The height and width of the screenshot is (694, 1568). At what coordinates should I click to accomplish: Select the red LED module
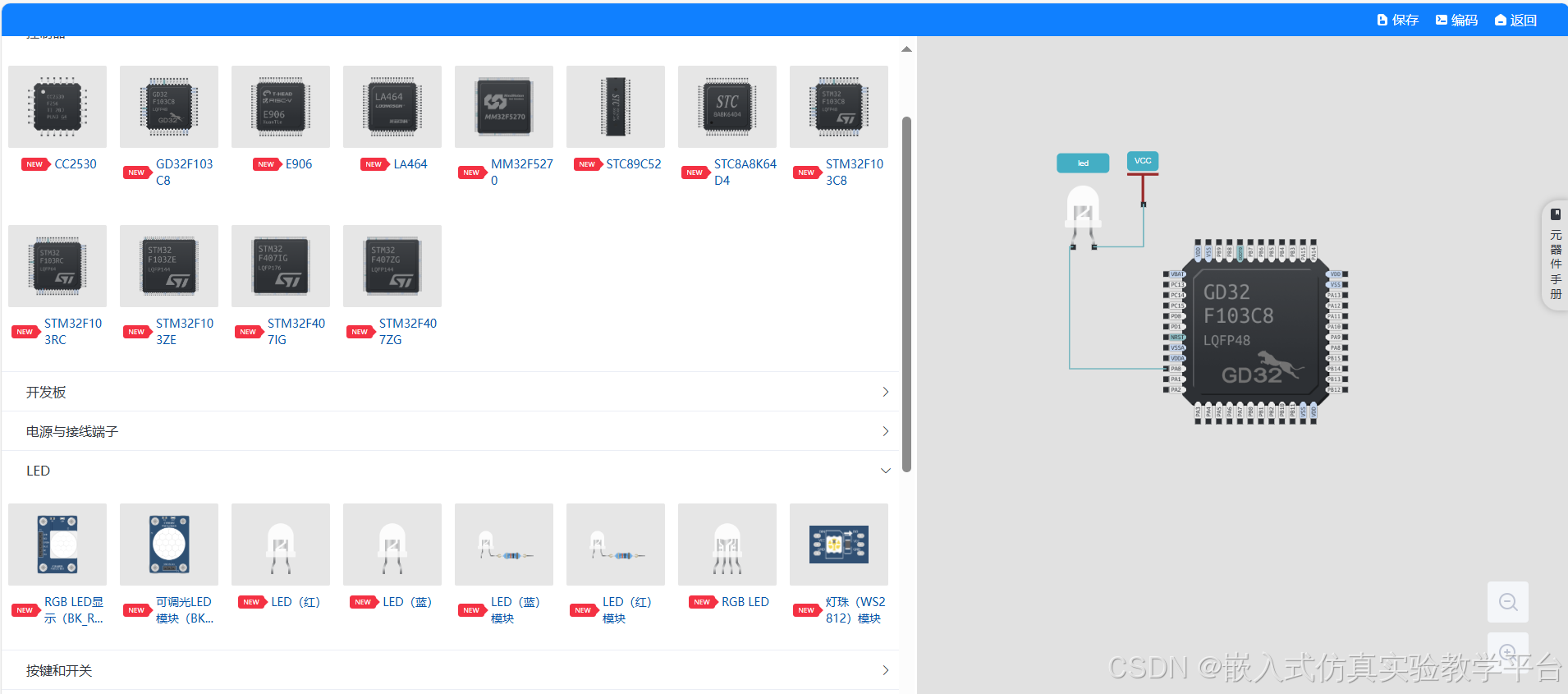pos(616,545)
